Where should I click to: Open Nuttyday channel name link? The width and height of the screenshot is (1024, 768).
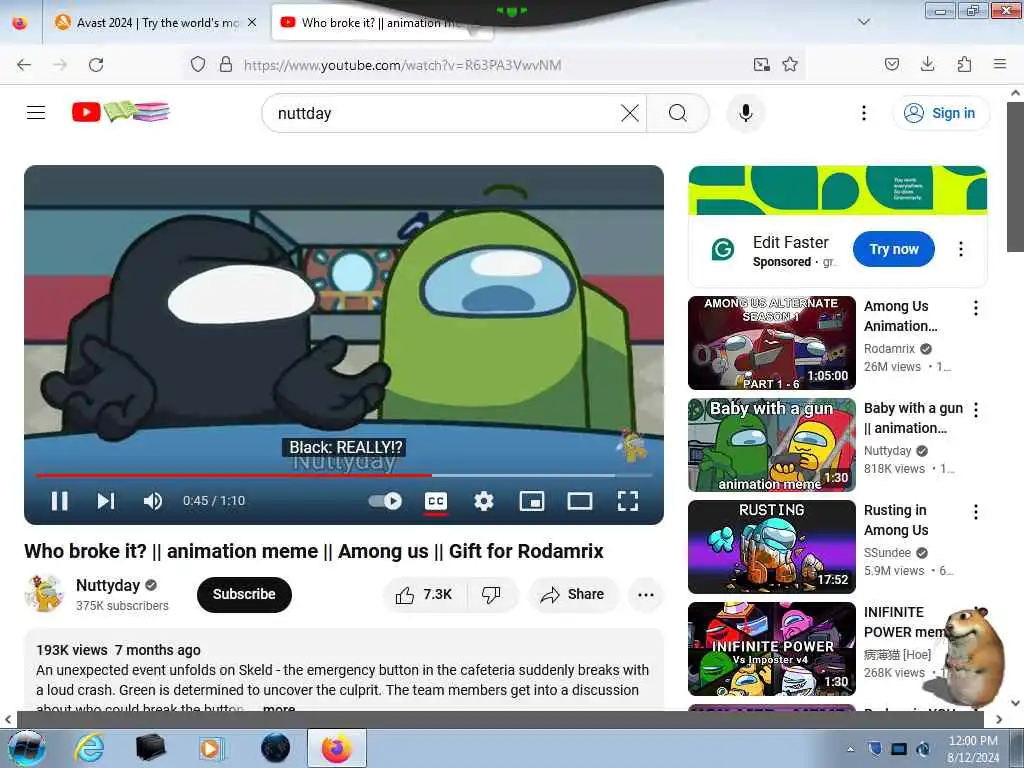[108, 585]
